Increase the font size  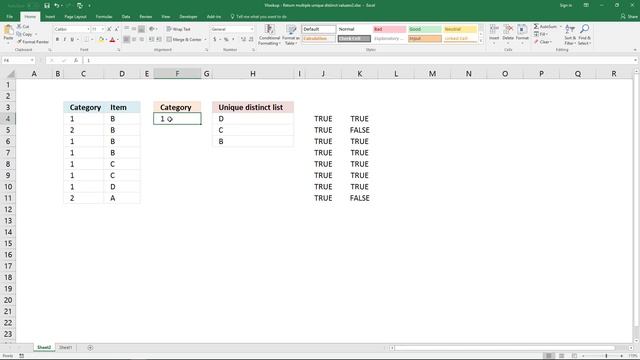[x=109, y=29]
